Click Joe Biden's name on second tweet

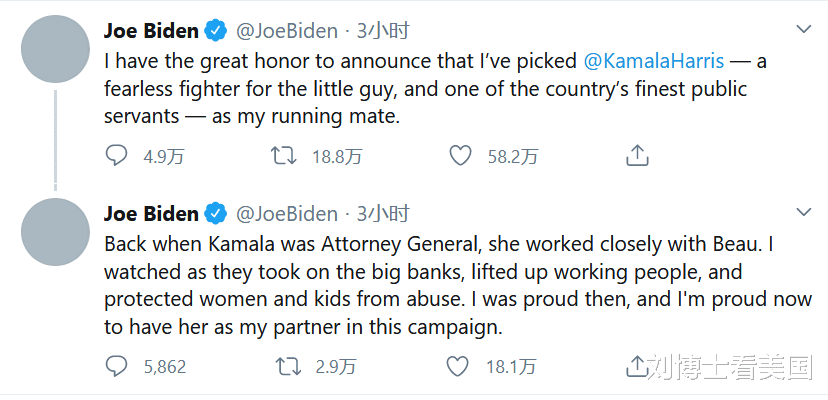150,213
